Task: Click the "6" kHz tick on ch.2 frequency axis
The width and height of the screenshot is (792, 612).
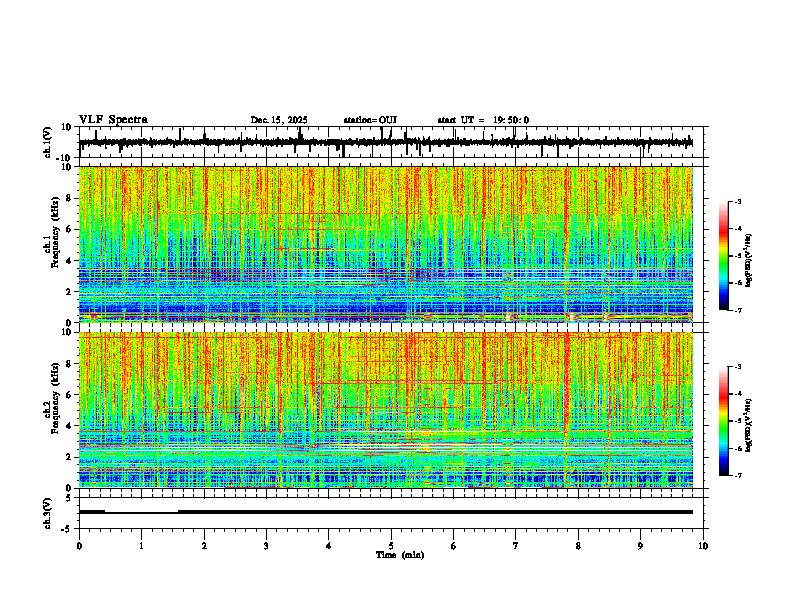Action: [x=69, y=395]
